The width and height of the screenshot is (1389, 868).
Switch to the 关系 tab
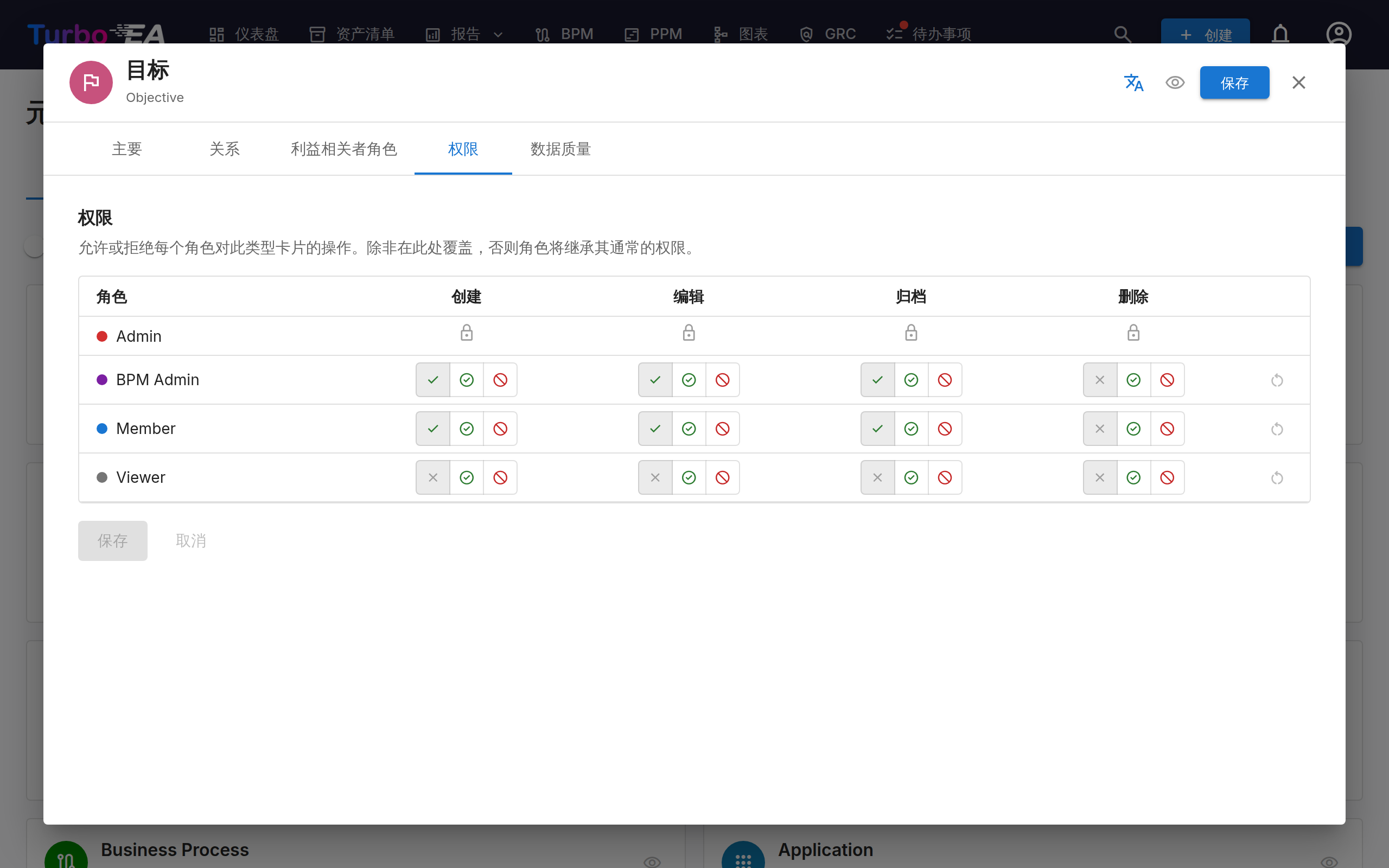[x=225, y=149]
